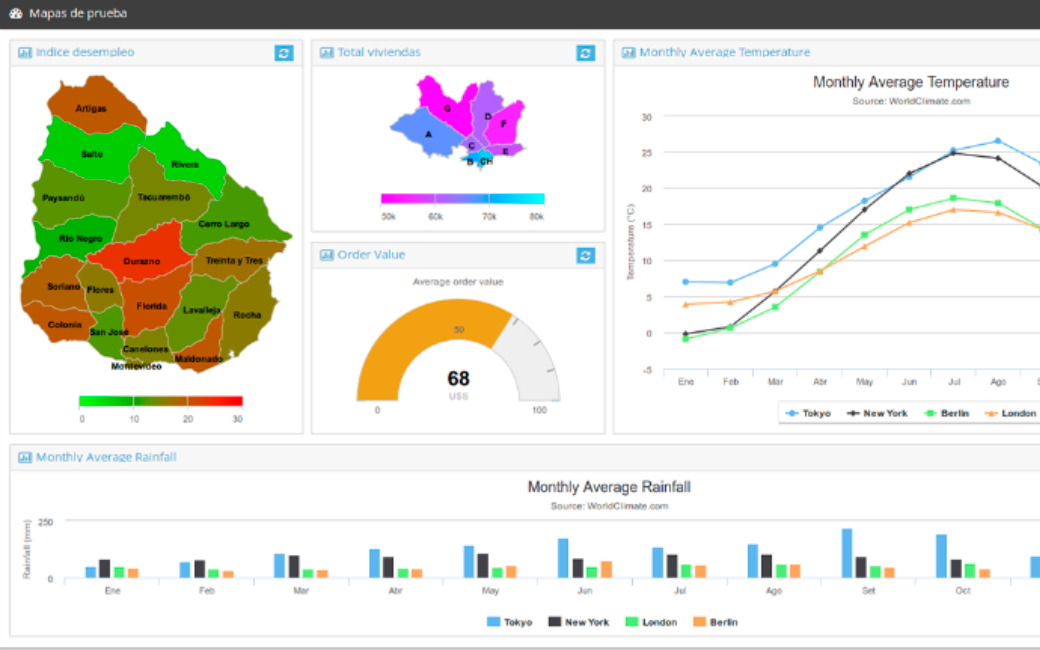The width and height of the screenshot is (1040, 650).
Task: Click the green-to-red unemployment color scale
Action: tap(160, 401)
